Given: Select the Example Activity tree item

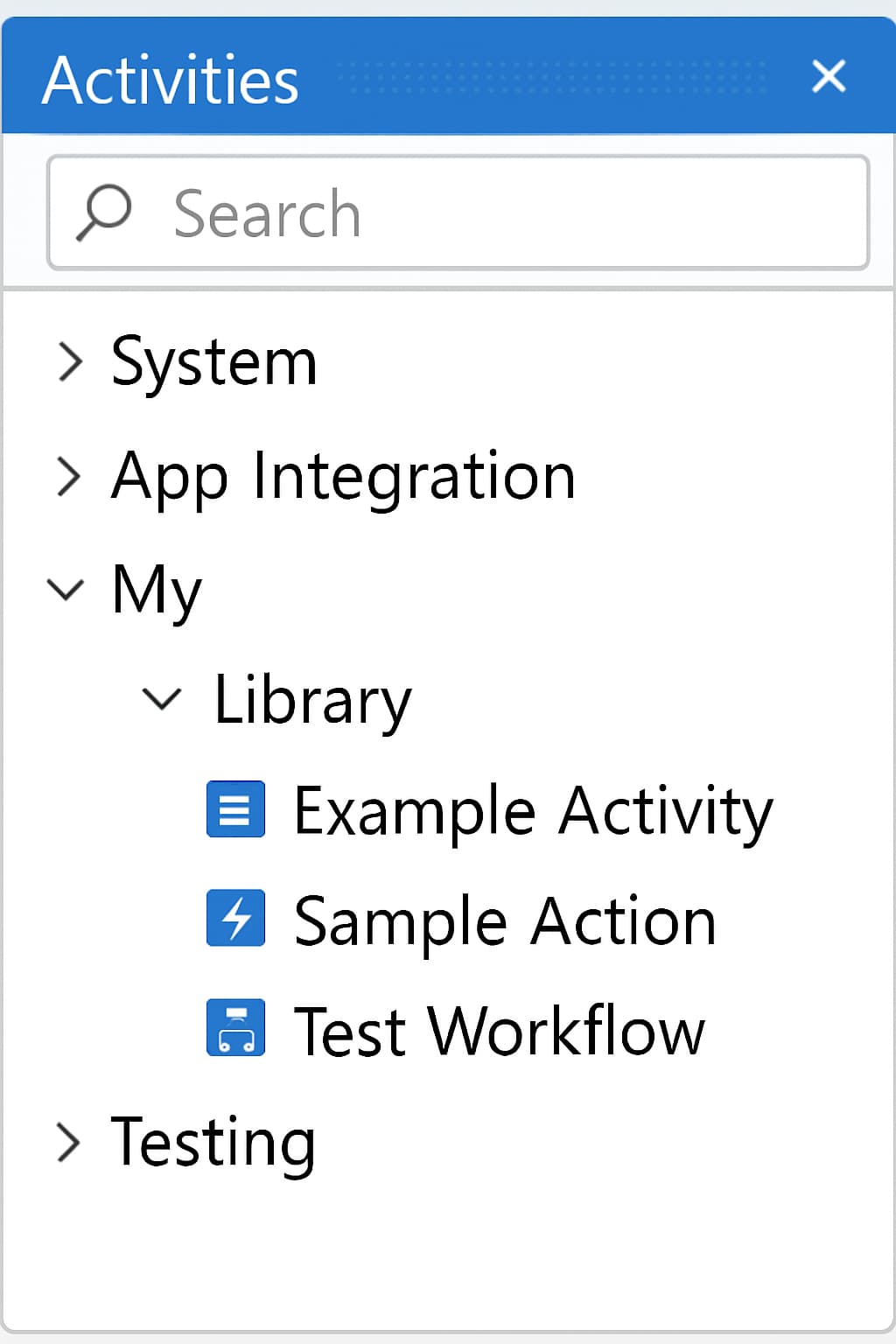Looking at the screenshot, I should pos(531,810).
